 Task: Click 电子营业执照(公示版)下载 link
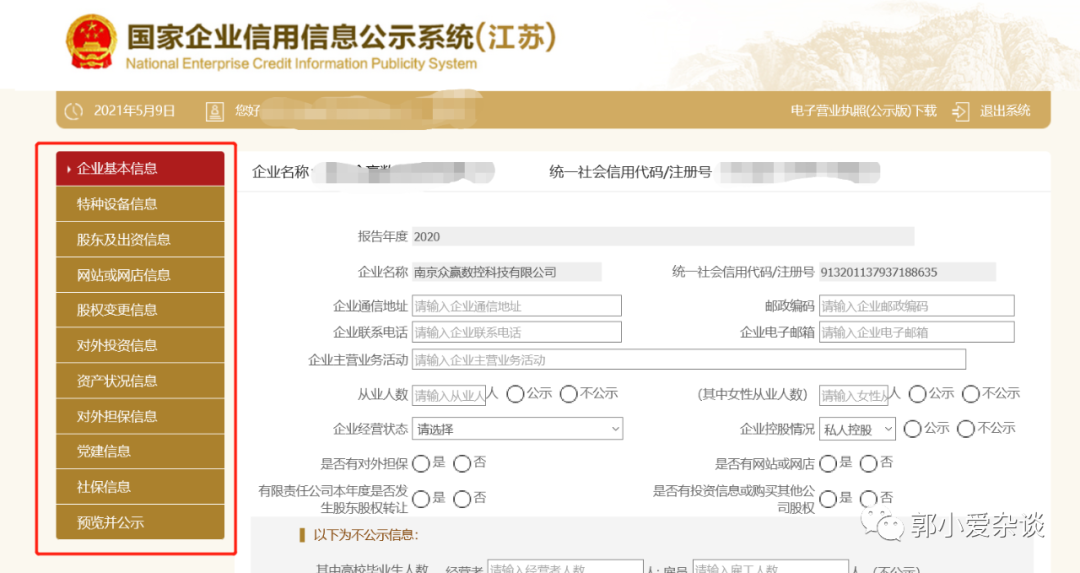(x=863, y=111)
